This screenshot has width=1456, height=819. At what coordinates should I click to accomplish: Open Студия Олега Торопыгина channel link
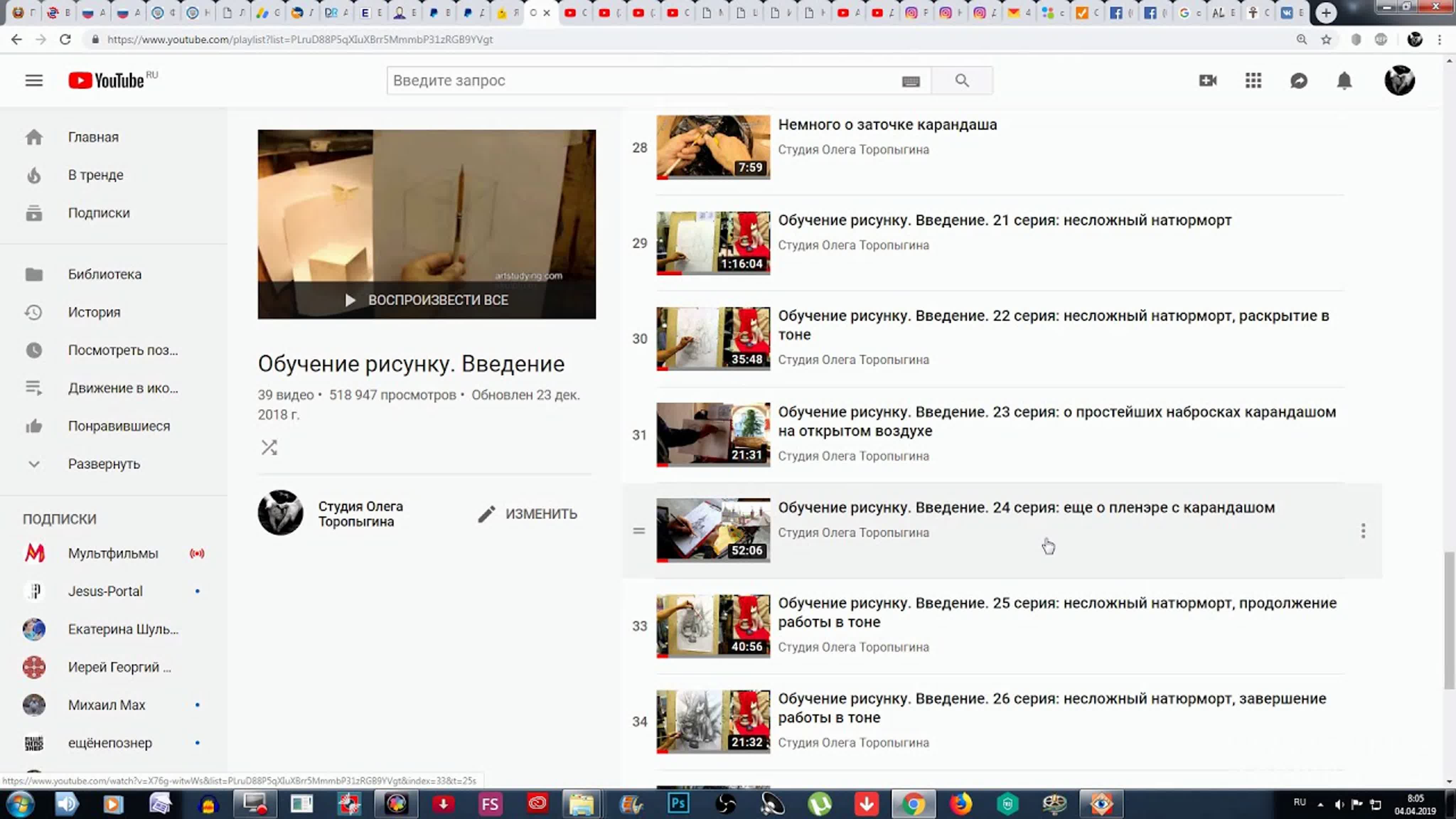pos(360,514)
